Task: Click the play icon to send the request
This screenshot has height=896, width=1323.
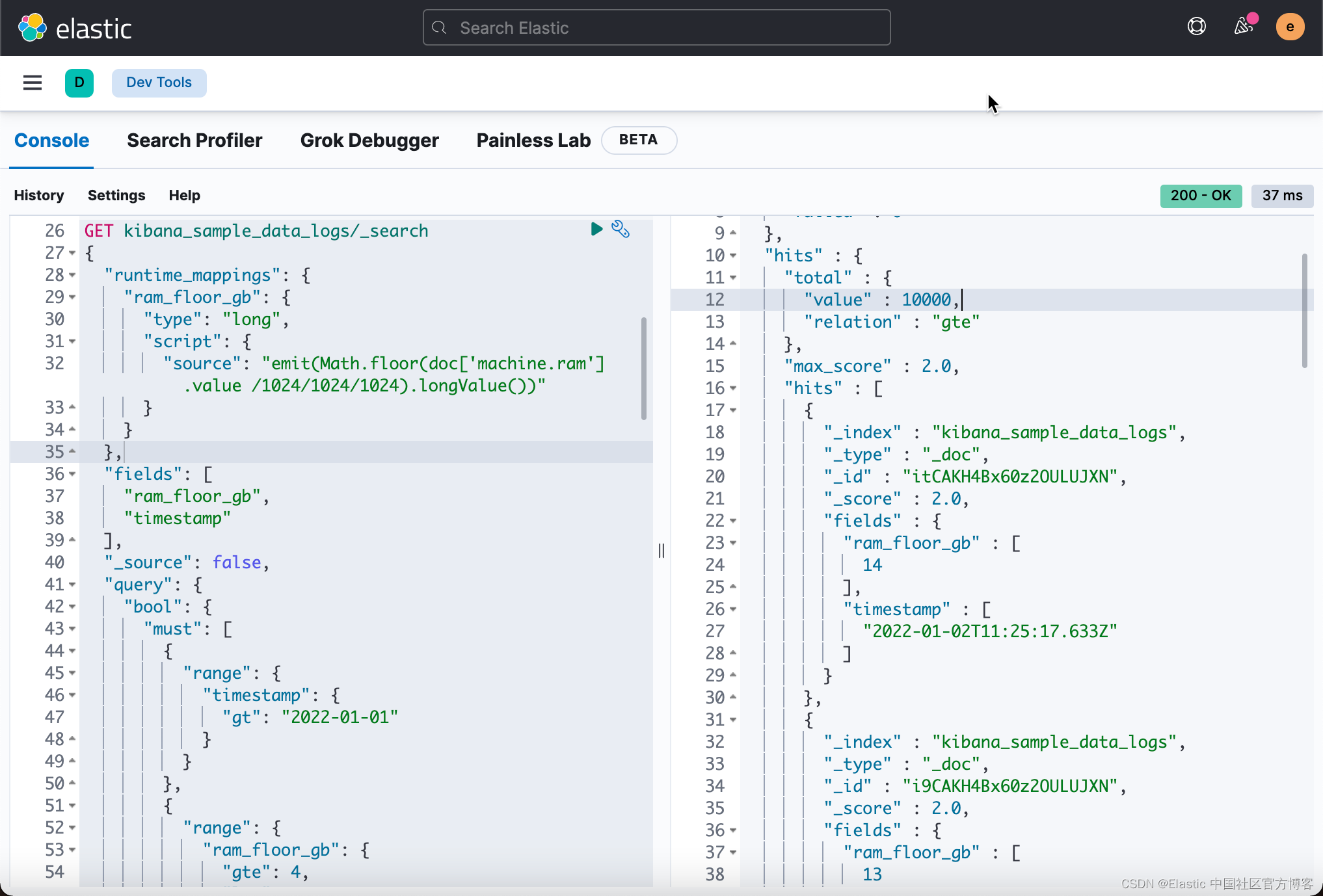Action: [596, 229]
